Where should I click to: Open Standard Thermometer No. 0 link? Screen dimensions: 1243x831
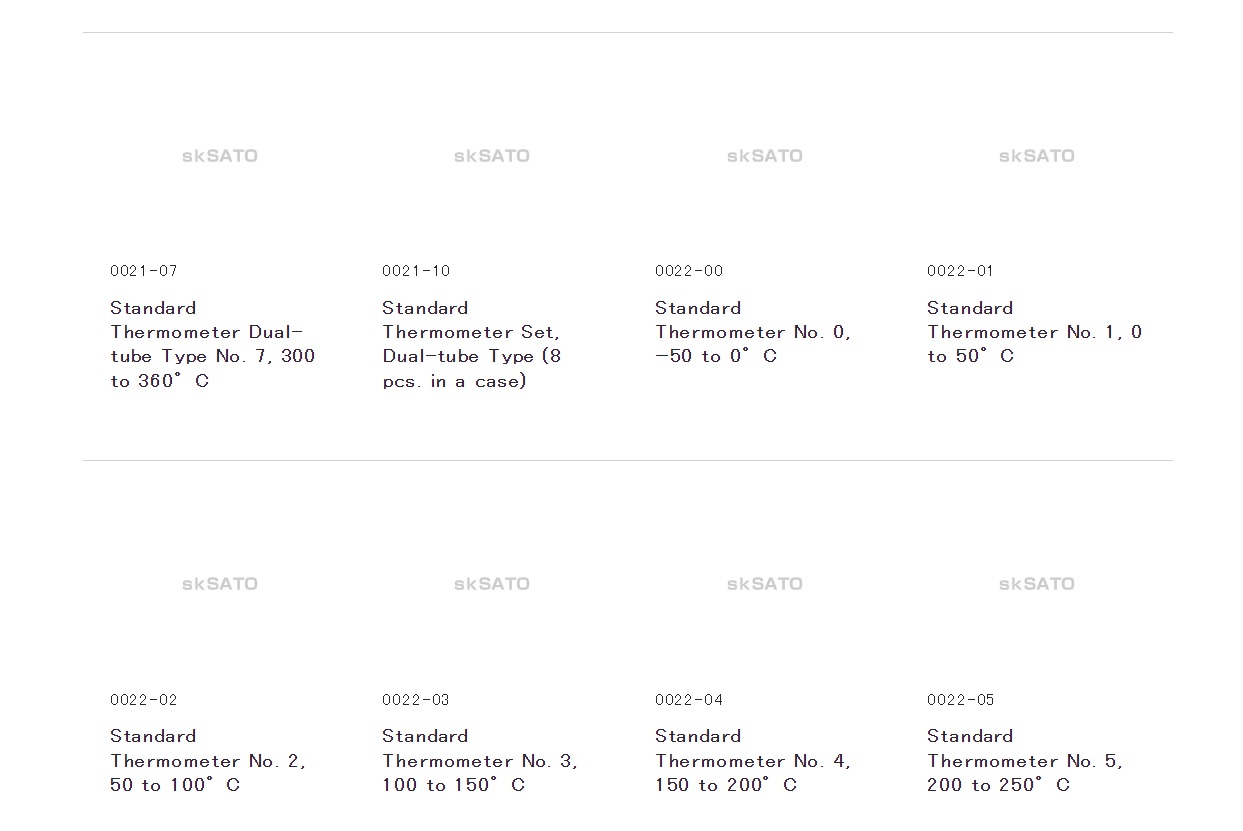click(x=753, y=332)
